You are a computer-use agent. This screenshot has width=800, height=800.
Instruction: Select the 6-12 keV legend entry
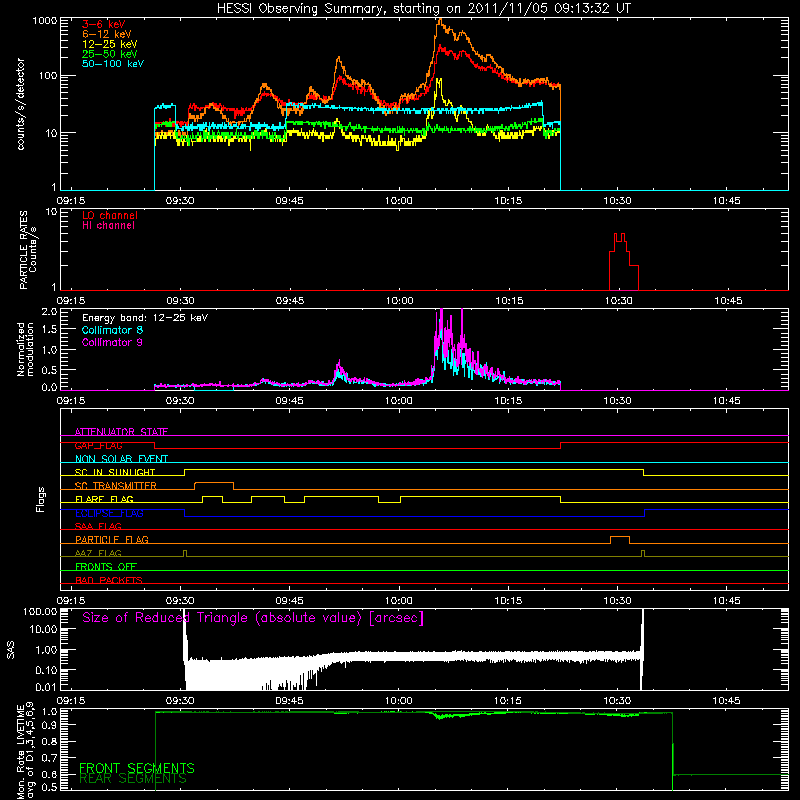(107, 34)
